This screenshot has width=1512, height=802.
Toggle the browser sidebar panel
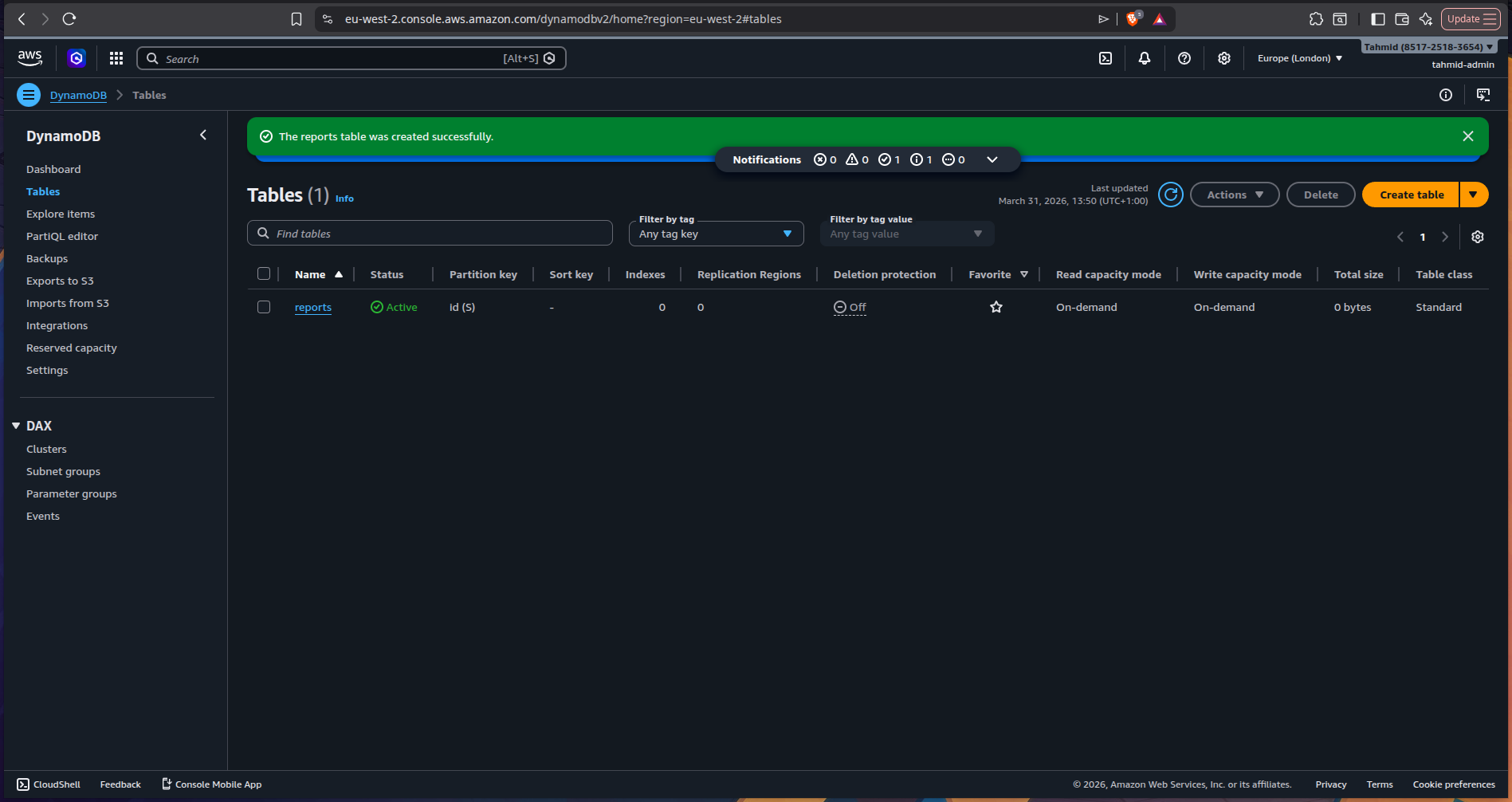(x=1378, y=19)
